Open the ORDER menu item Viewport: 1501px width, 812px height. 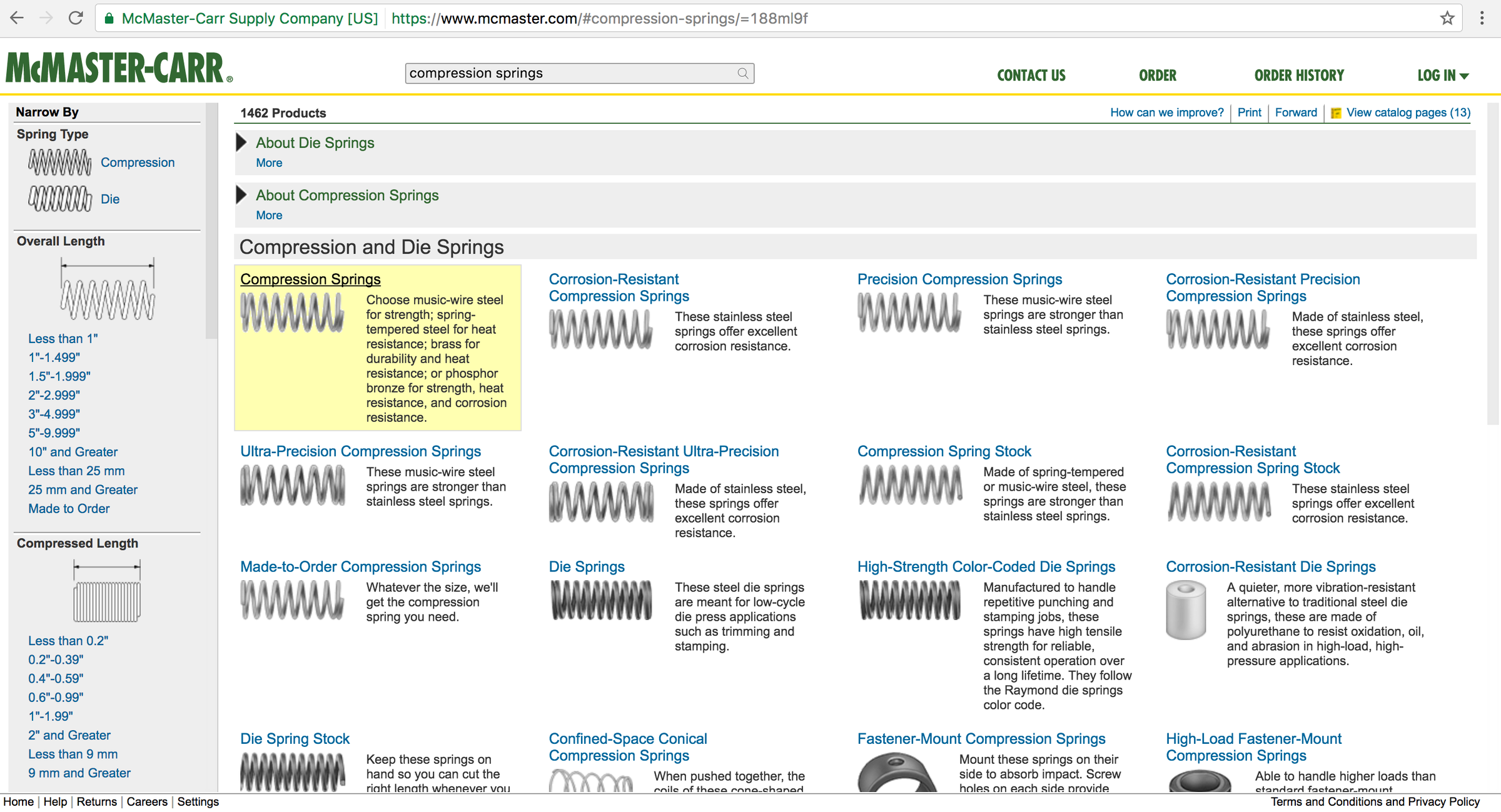1158,76
